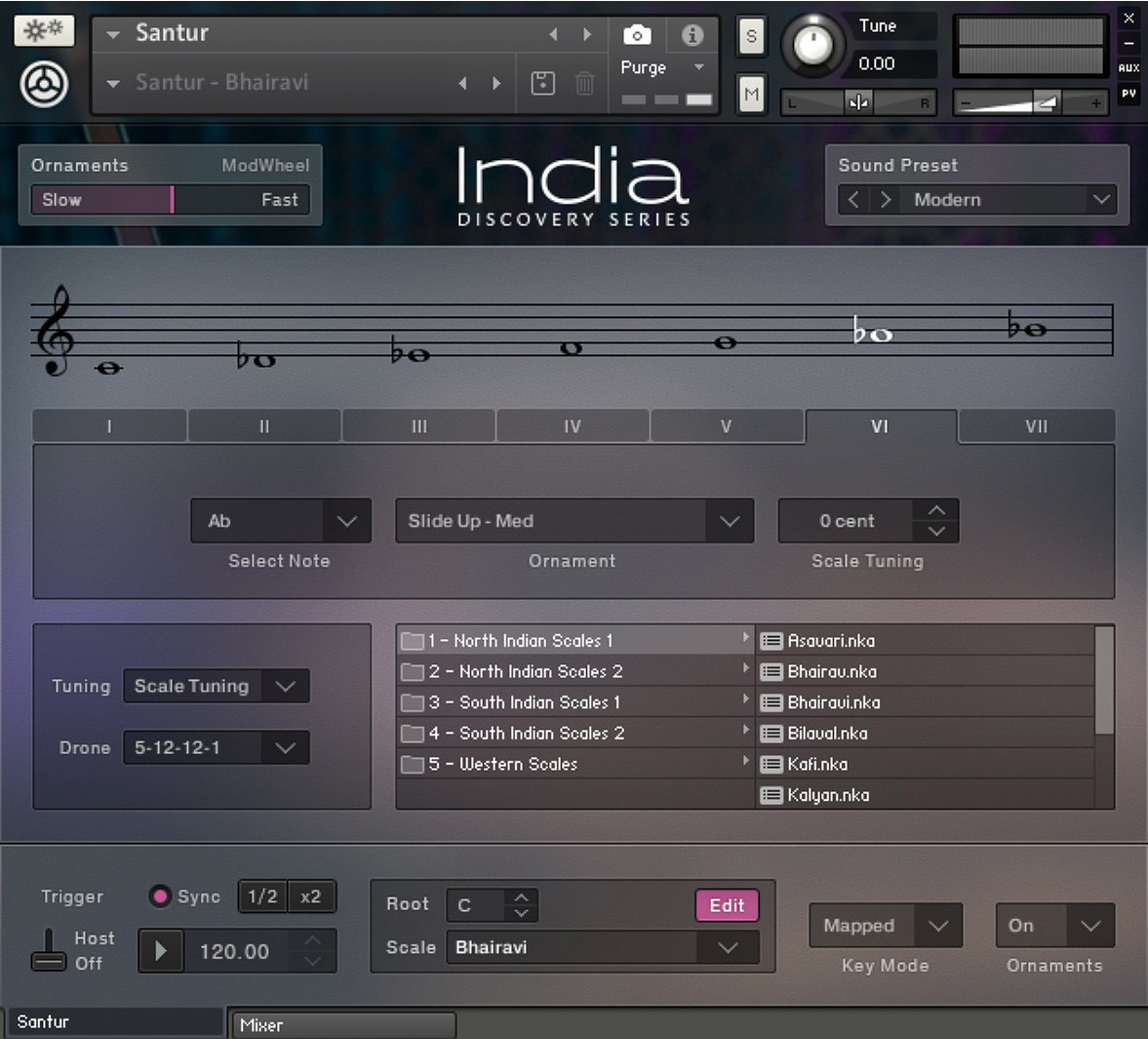Screen dimensions: 1148x1039
Task: Go to the next instrument arrow beside Santur
Action: click(x=586, y=34)
